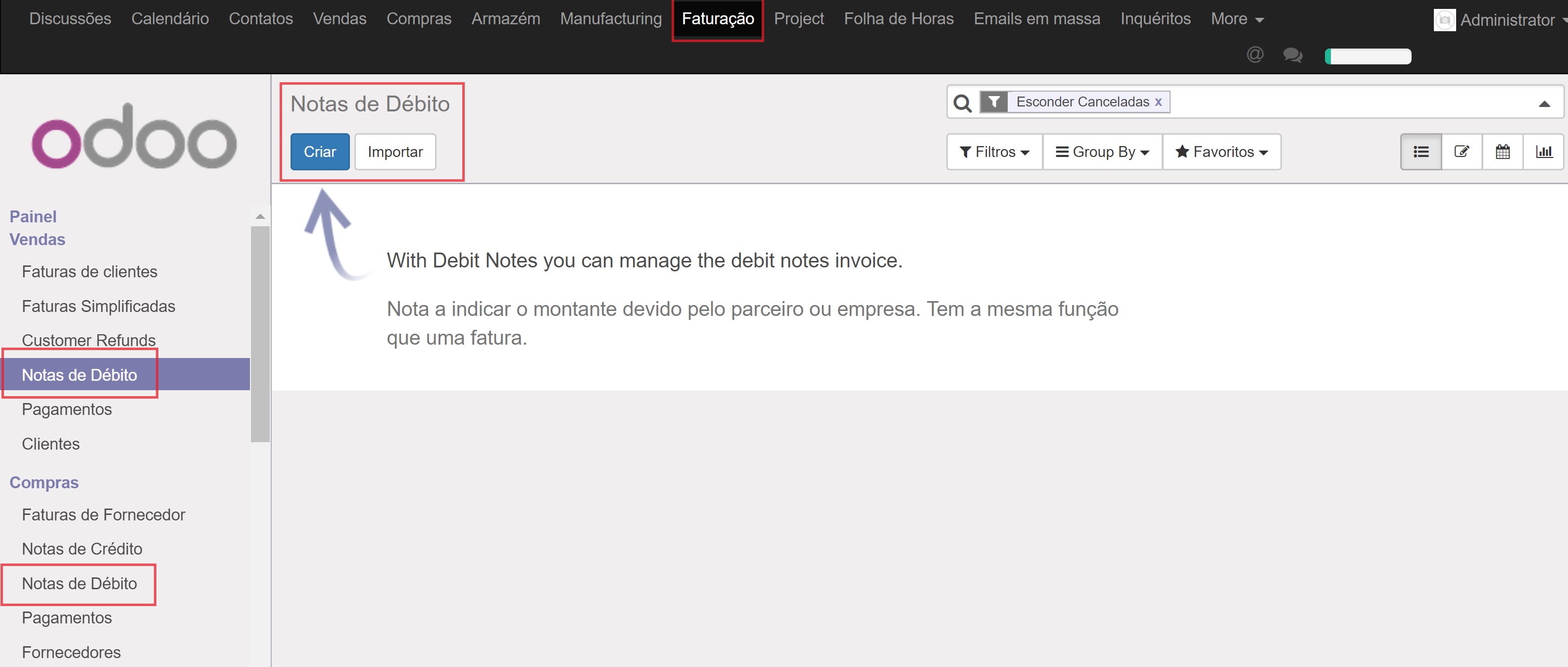Open Faturas de Fornecedor in sidebar

point(103,514)
